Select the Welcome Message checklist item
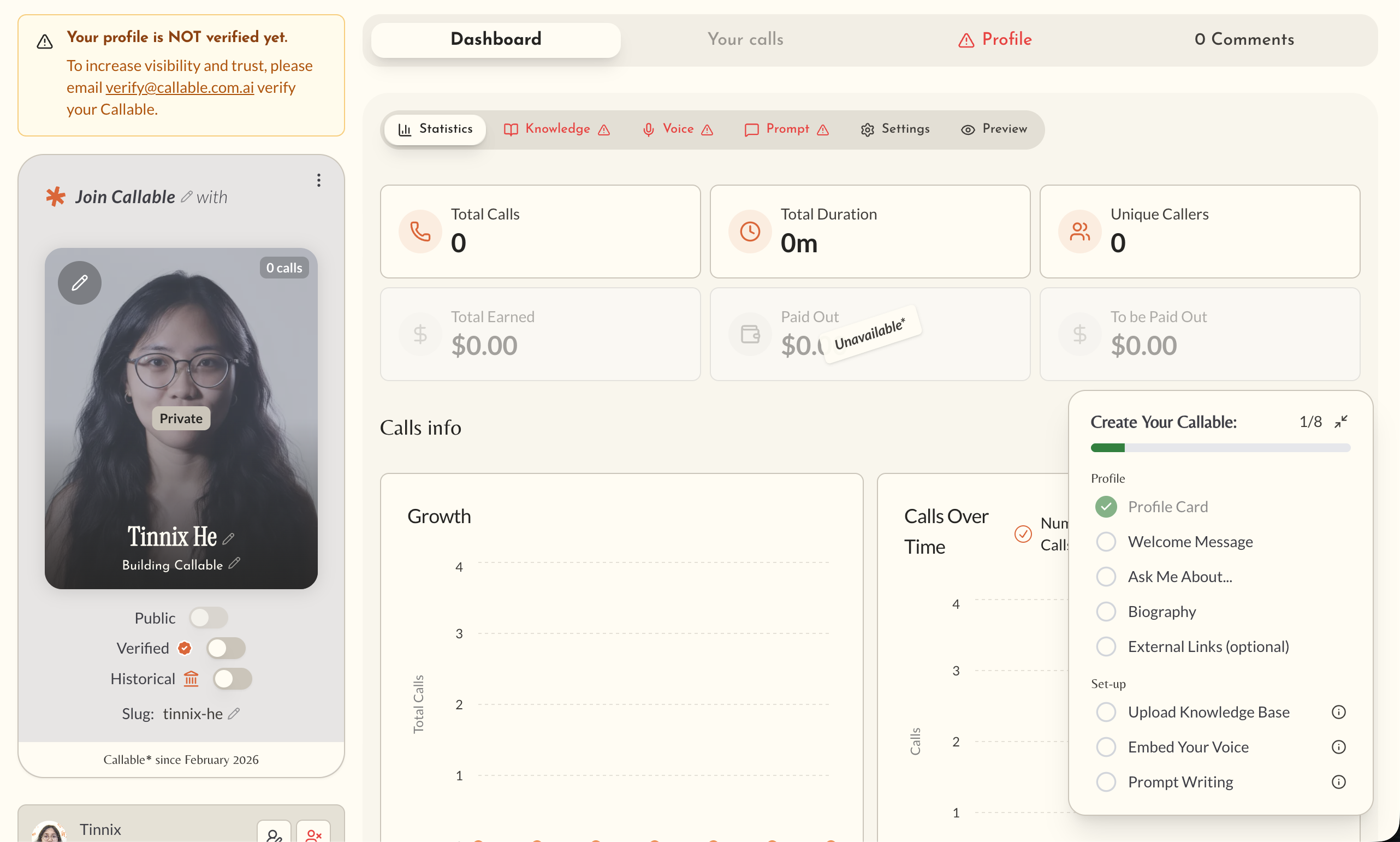Screen dimensions: 1400x842 coord(1106,541)
